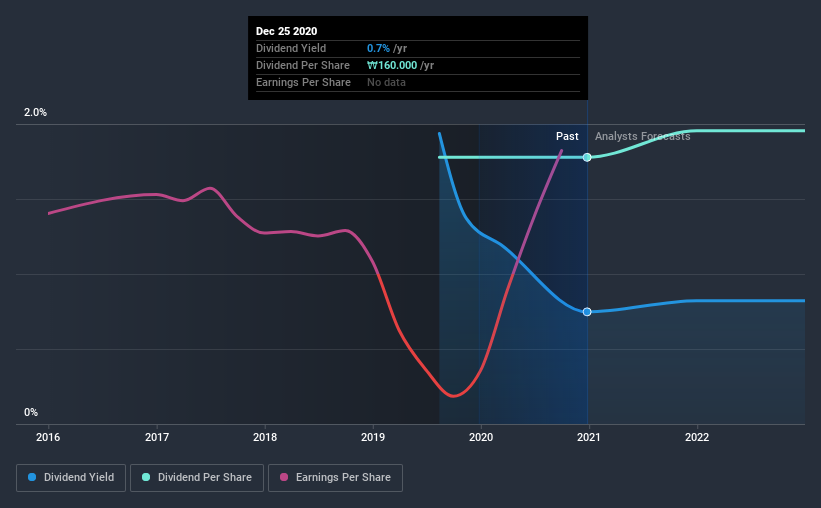Select the teal dividend per share marker at 2021
The height and width of the screenshot is (508, 821).
coord(587,158)
